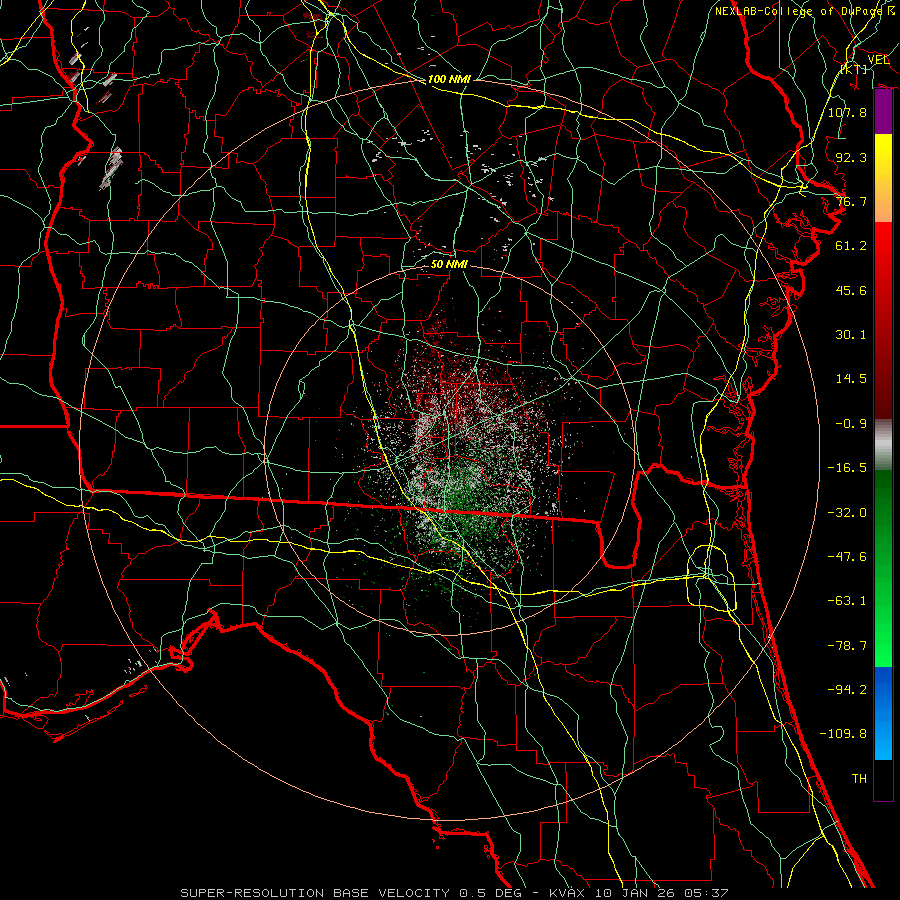
Task: Click the -47.6 legend value
Action: pos(847,557)
